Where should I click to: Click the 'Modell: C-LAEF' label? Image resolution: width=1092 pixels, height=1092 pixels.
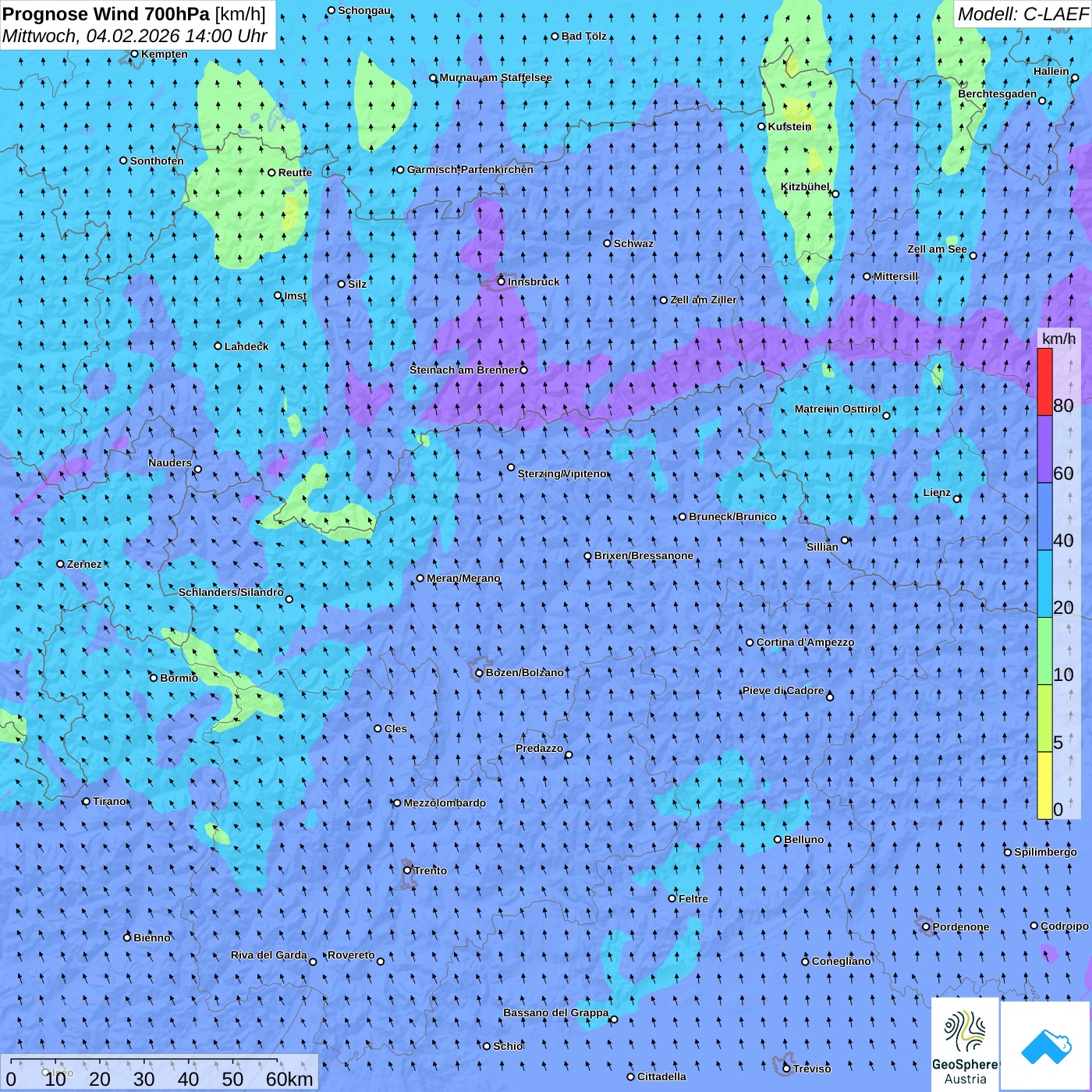point(1023,14)
